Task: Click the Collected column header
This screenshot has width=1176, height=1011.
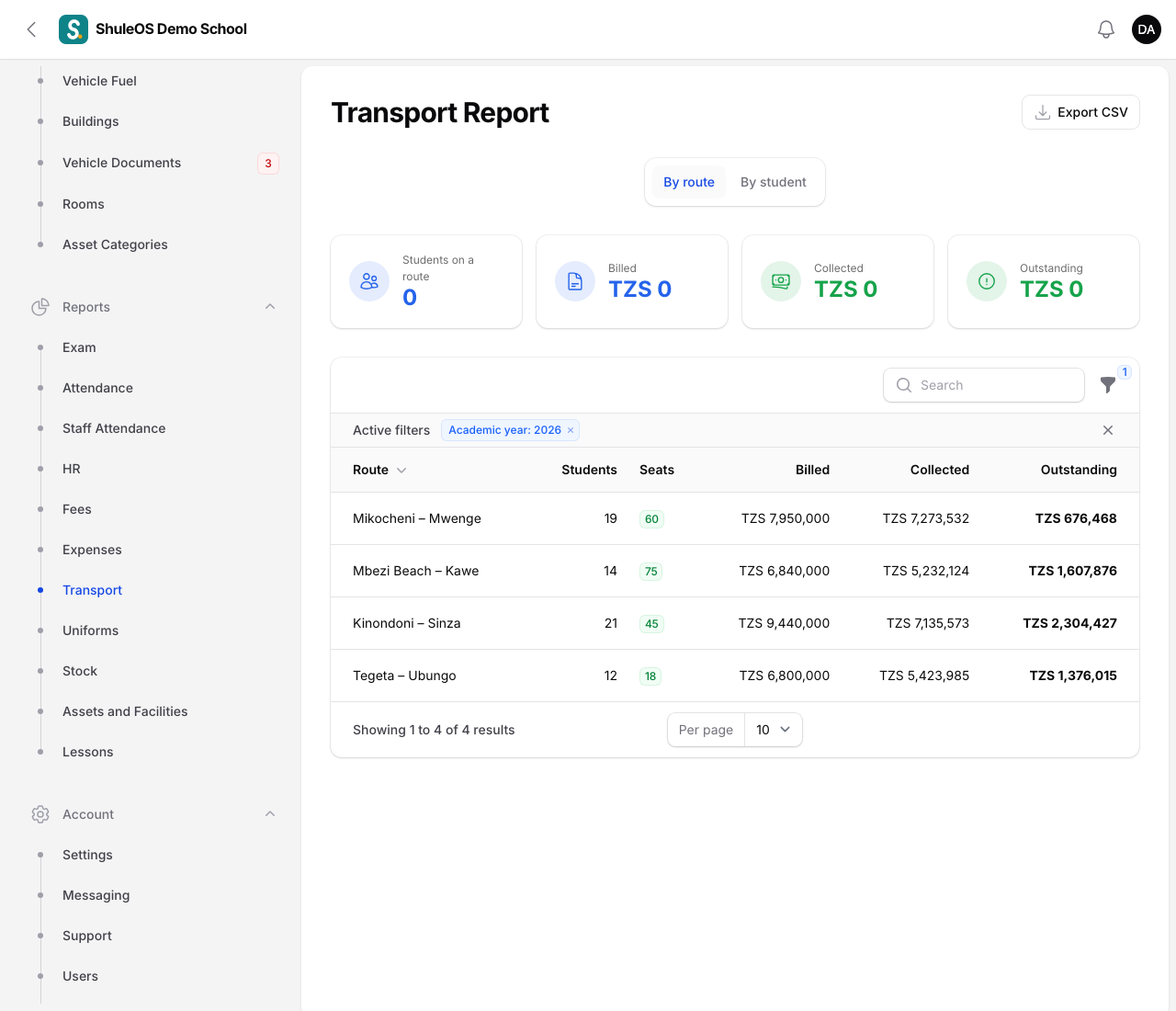Action: 940,470
